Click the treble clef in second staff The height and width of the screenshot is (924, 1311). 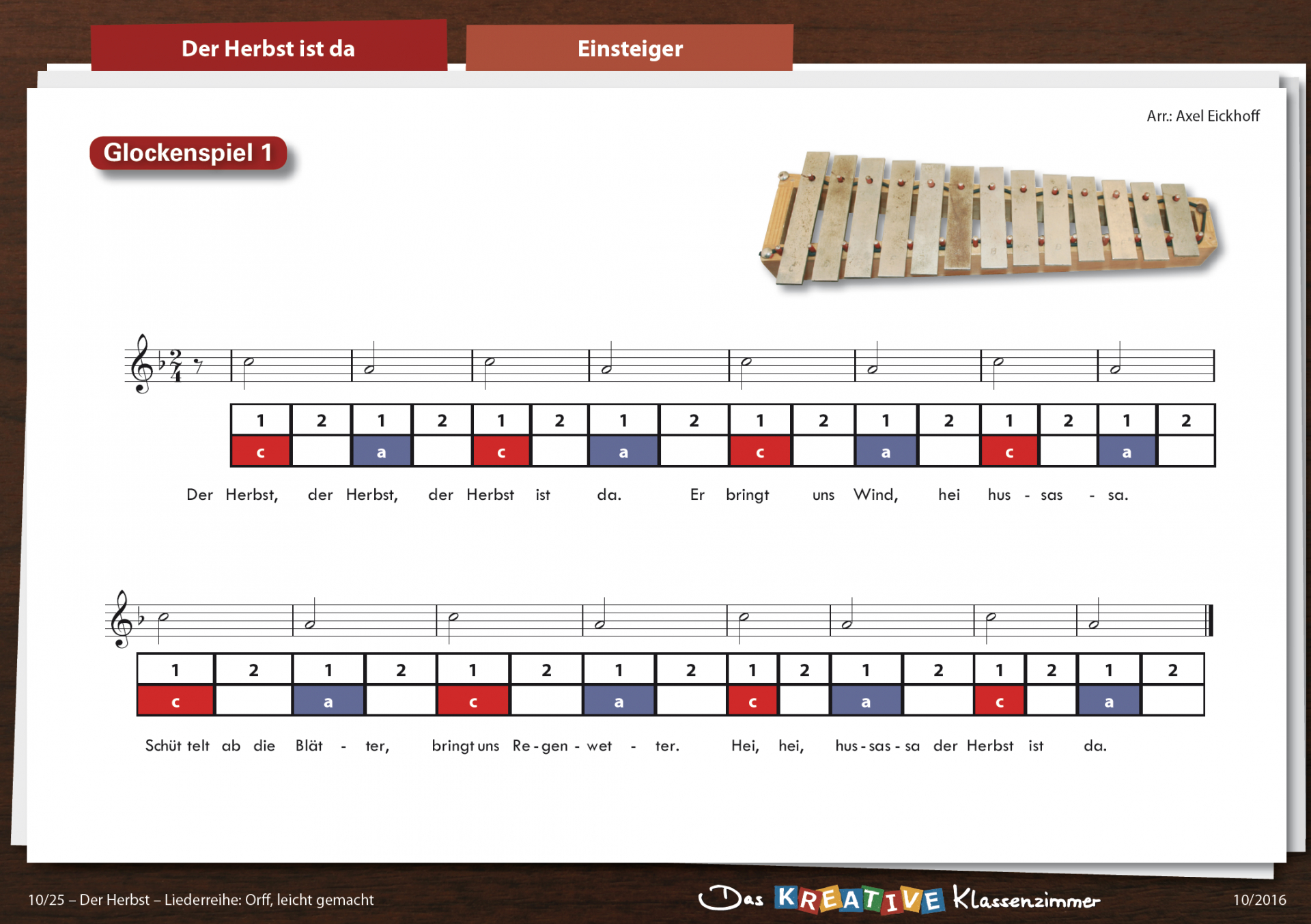121,619
